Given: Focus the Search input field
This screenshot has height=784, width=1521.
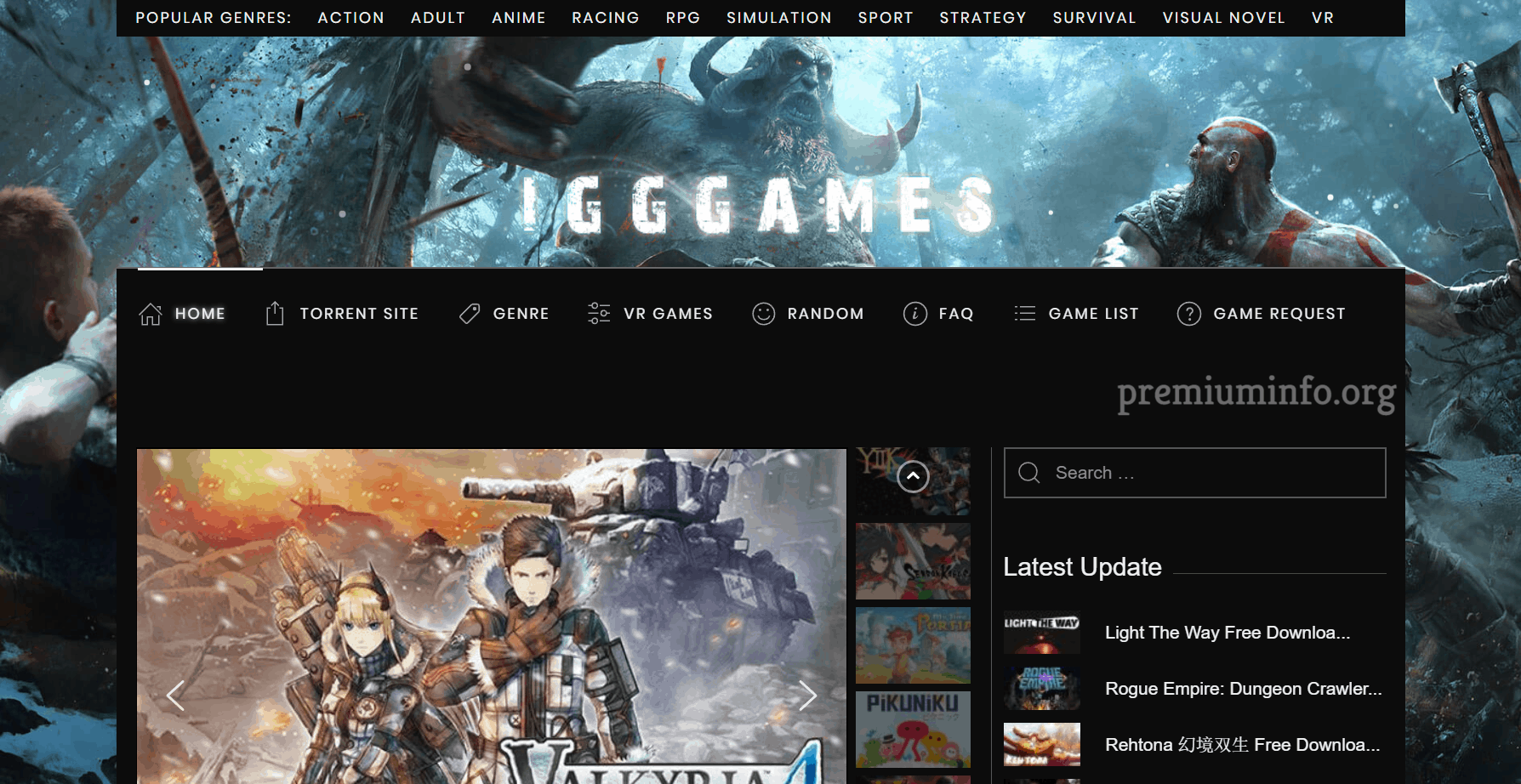Looking at the screenshot, I should tap(1195, 473).
